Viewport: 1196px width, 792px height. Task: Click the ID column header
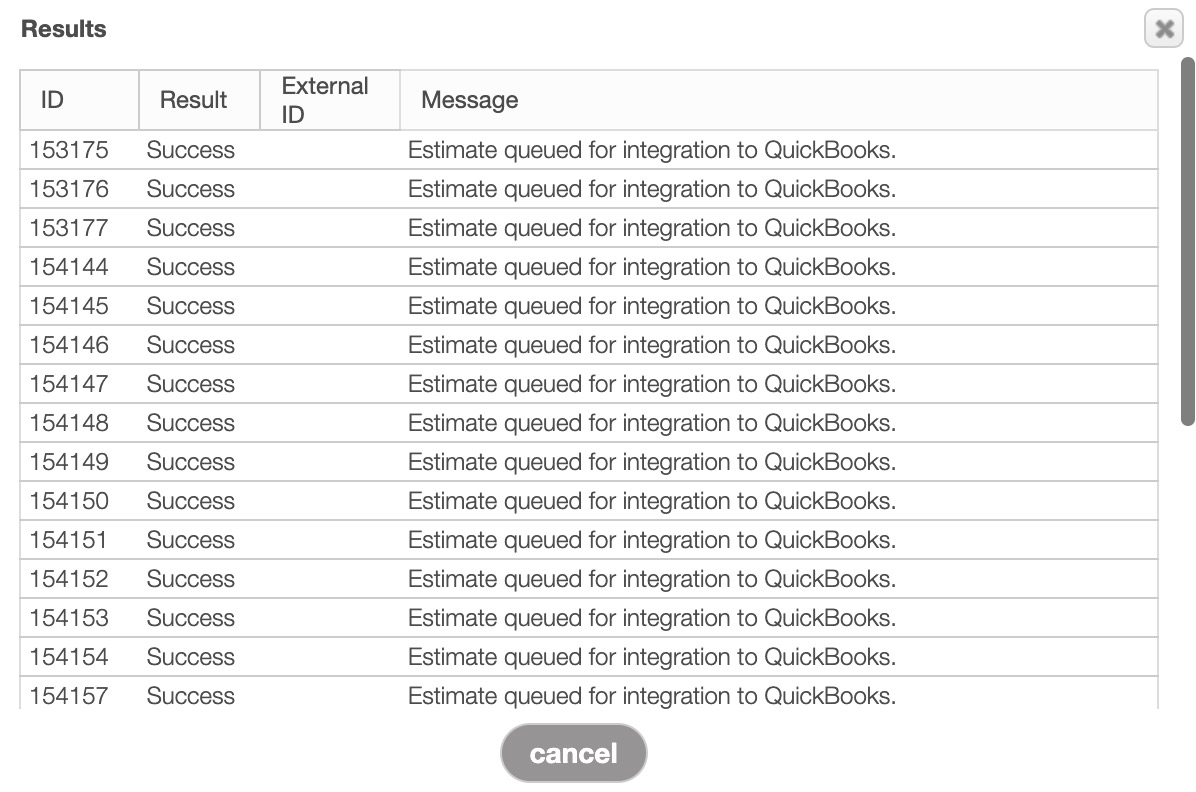coord(53,100)
